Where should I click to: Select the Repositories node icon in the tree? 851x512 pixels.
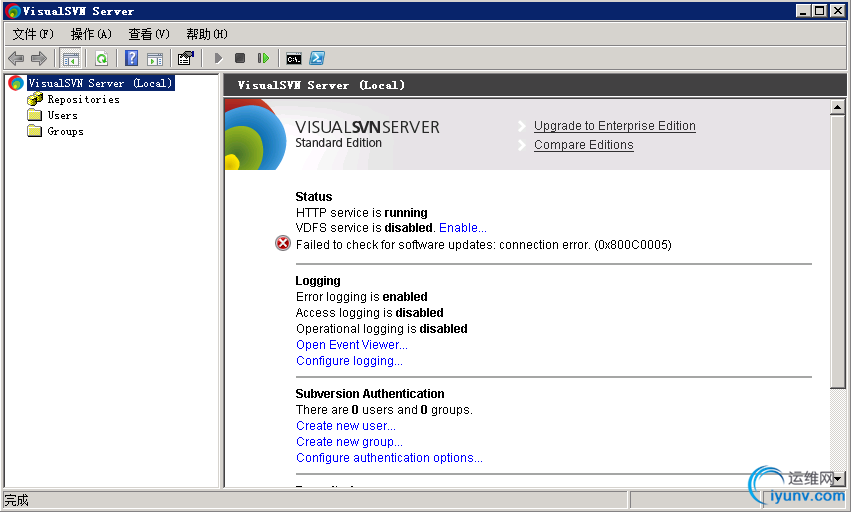[35, 99]
